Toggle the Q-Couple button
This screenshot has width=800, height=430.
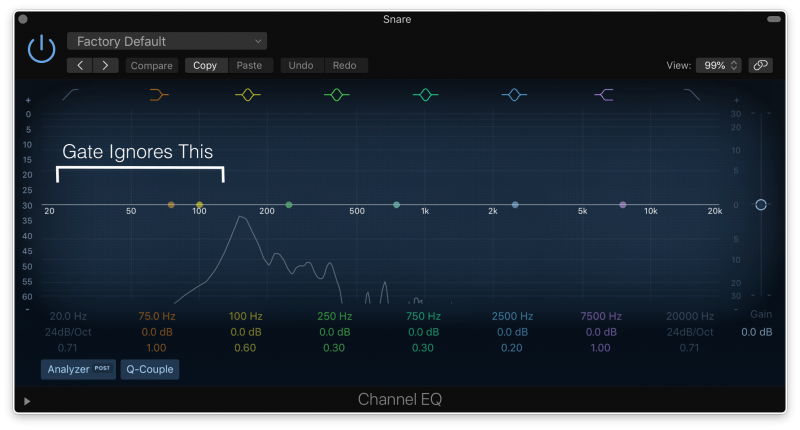150,369
